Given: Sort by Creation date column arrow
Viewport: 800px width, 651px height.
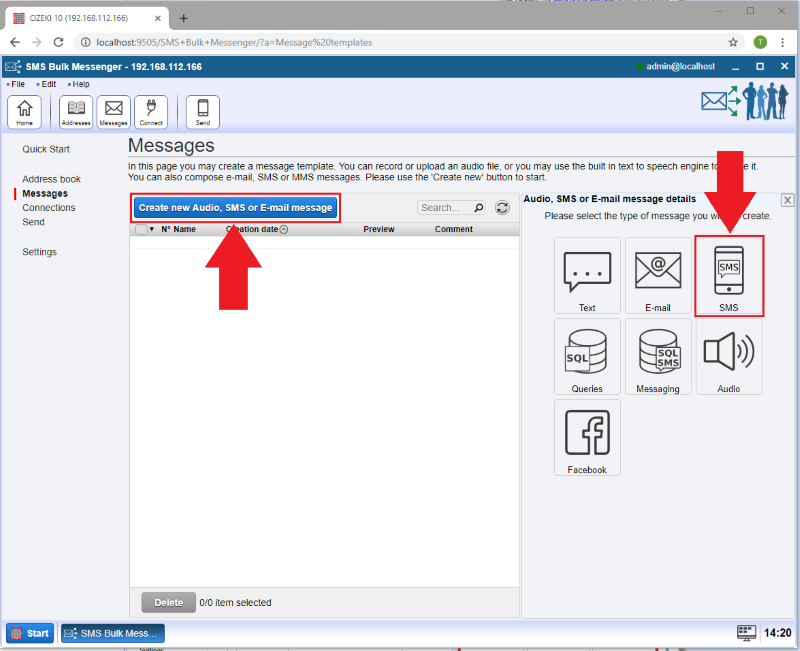Looking at the screenshot, I should [x=284, y=229].
